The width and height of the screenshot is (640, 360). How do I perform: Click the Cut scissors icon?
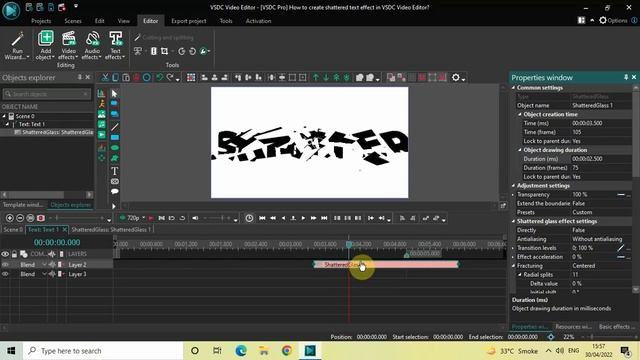point(105,78)
